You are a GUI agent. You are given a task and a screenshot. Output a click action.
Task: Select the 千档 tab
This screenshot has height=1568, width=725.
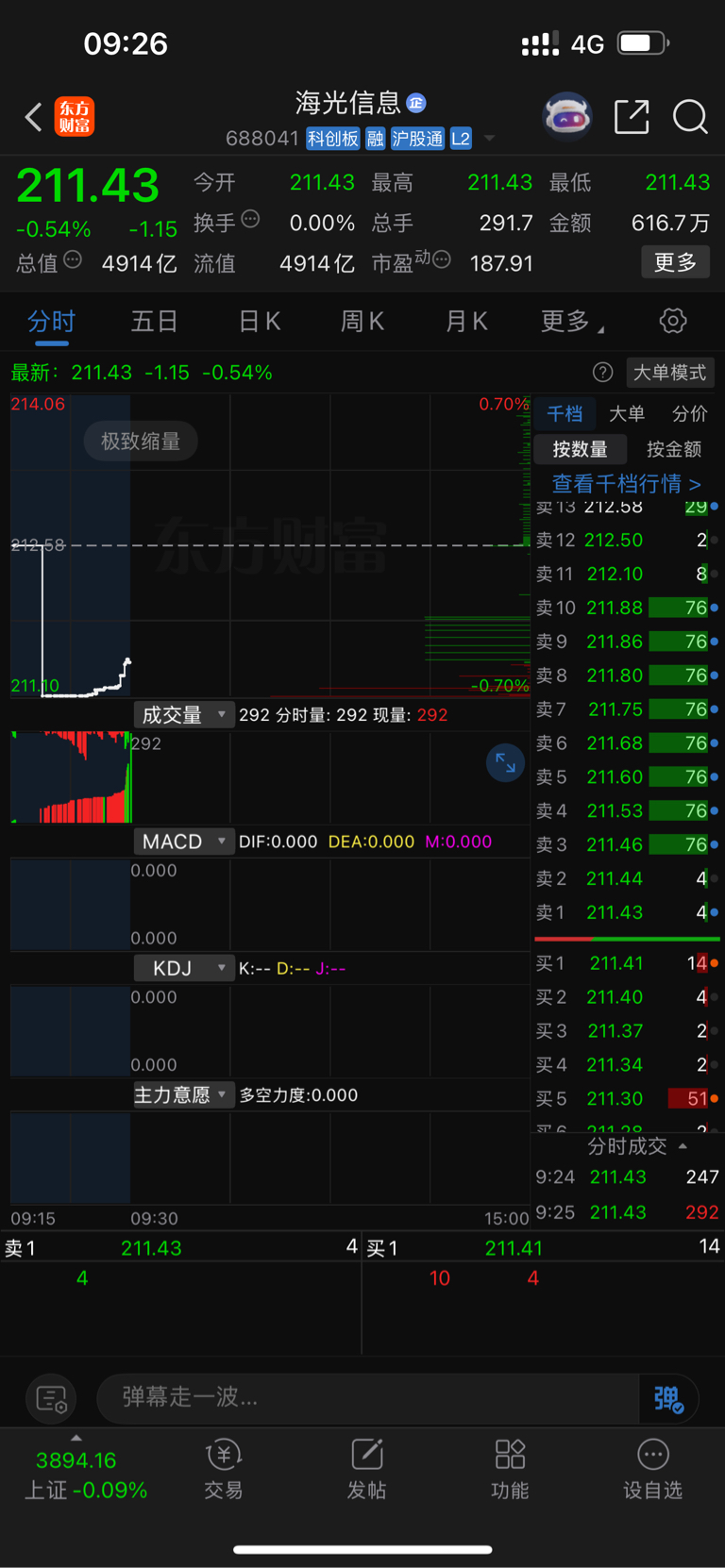565,413
